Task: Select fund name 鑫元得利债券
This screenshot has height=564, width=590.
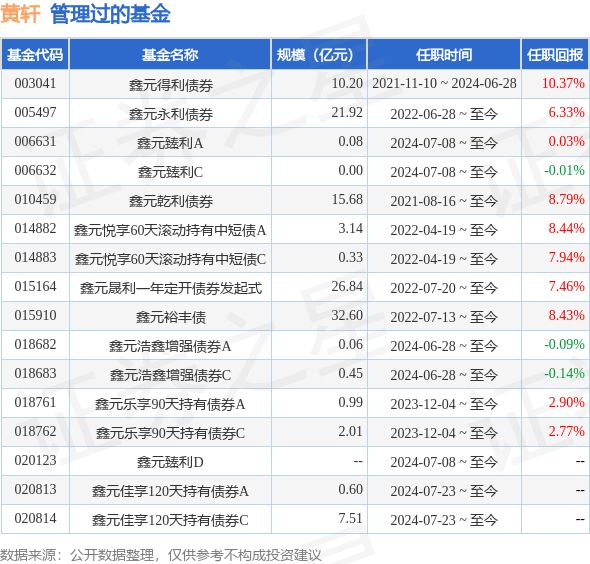Action: pyautogui.click(x=171, y=85)
